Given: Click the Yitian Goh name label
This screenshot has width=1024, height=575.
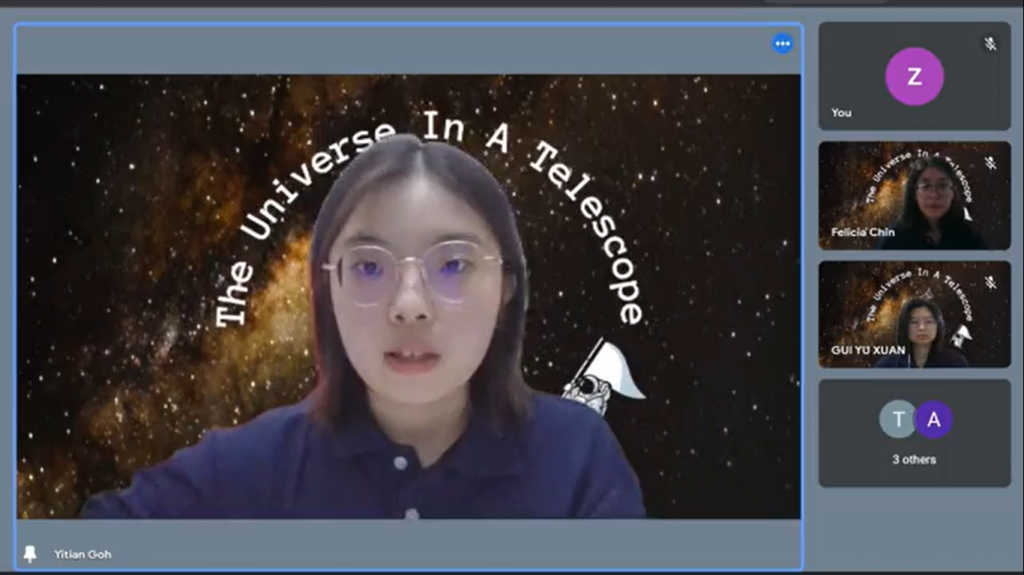Looking at the screenshot, I should click(x=83, y=554).
